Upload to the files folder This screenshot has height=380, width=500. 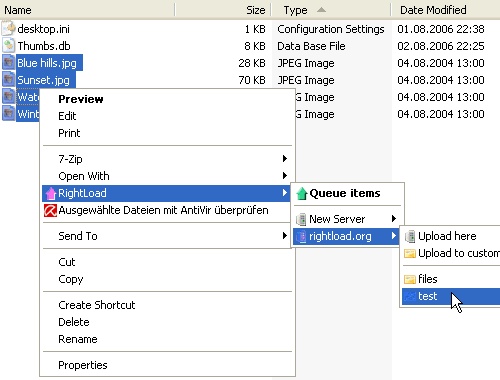[x=451, y=279]
